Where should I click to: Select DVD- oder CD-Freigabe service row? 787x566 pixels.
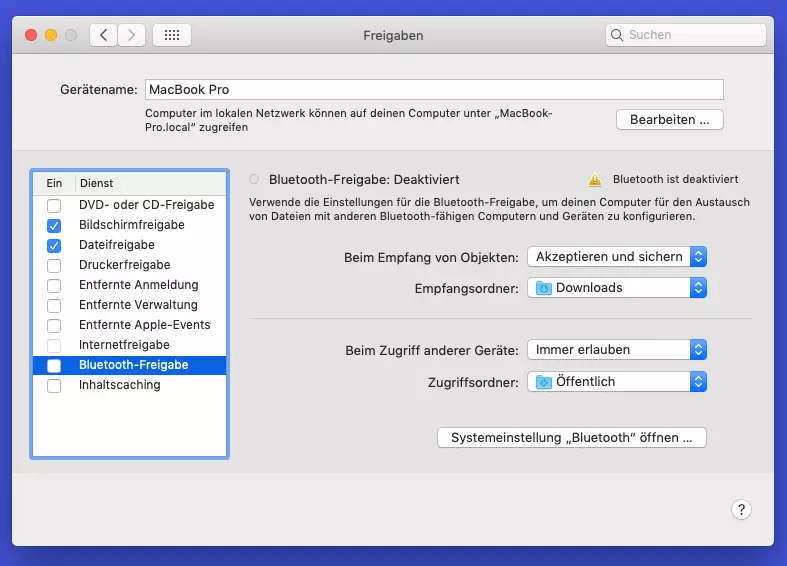(x=129, y=205)
